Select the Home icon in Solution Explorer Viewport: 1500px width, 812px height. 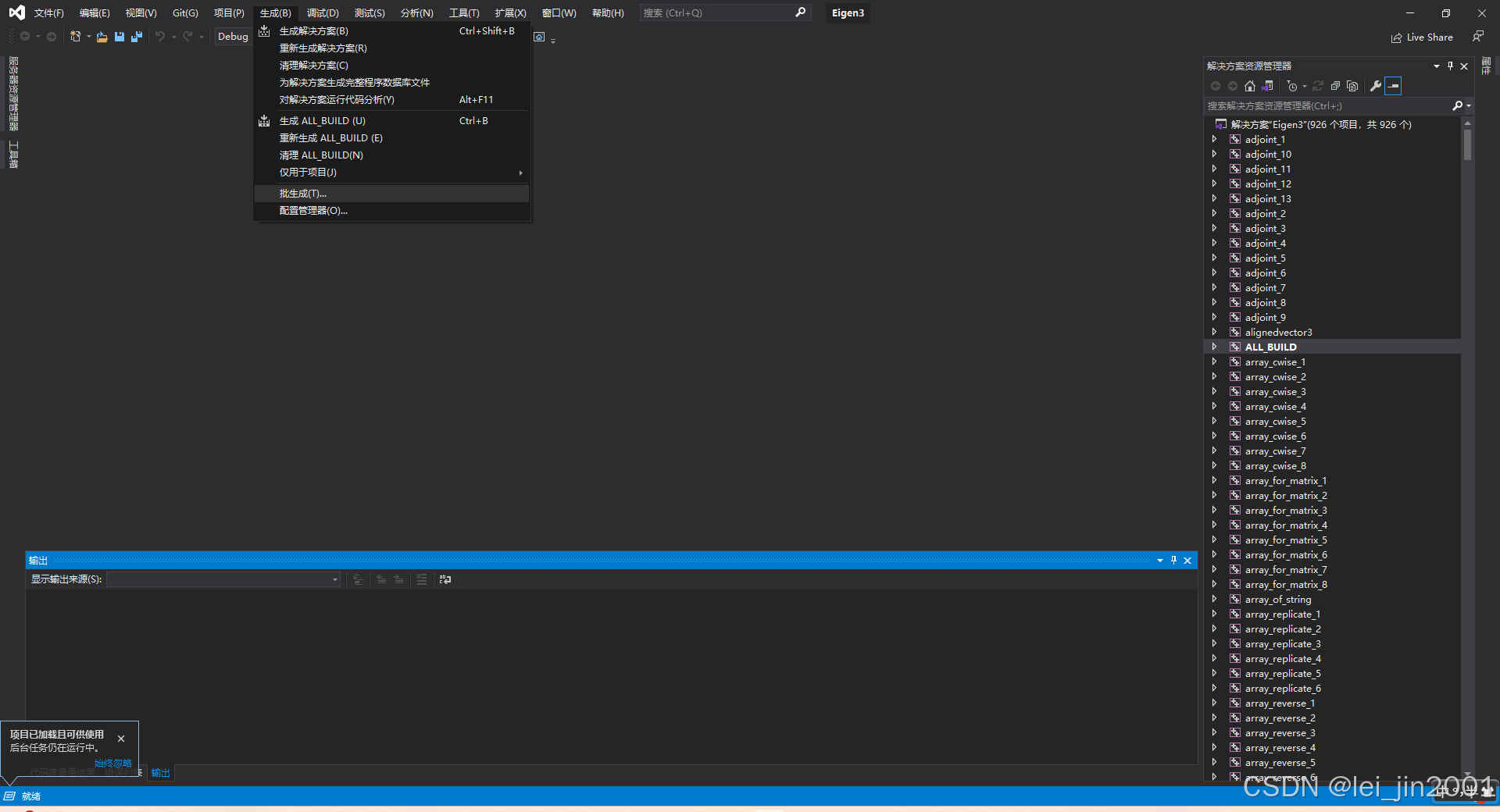(x=1249, y=86)
